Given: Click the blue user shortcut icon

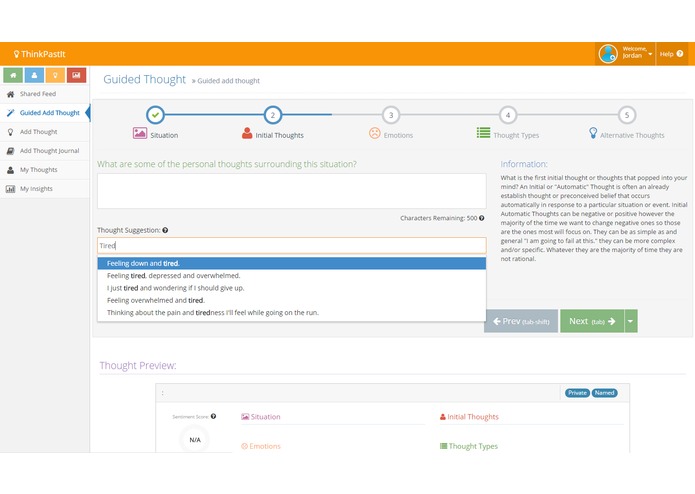Looking at the screenshot, I should point(34,75).
